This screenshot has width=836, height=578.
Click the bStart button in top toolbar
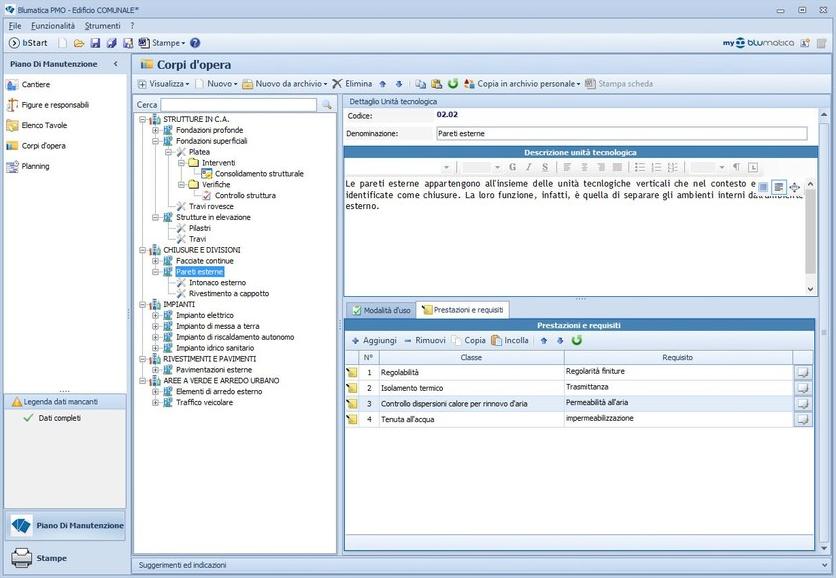28,43
